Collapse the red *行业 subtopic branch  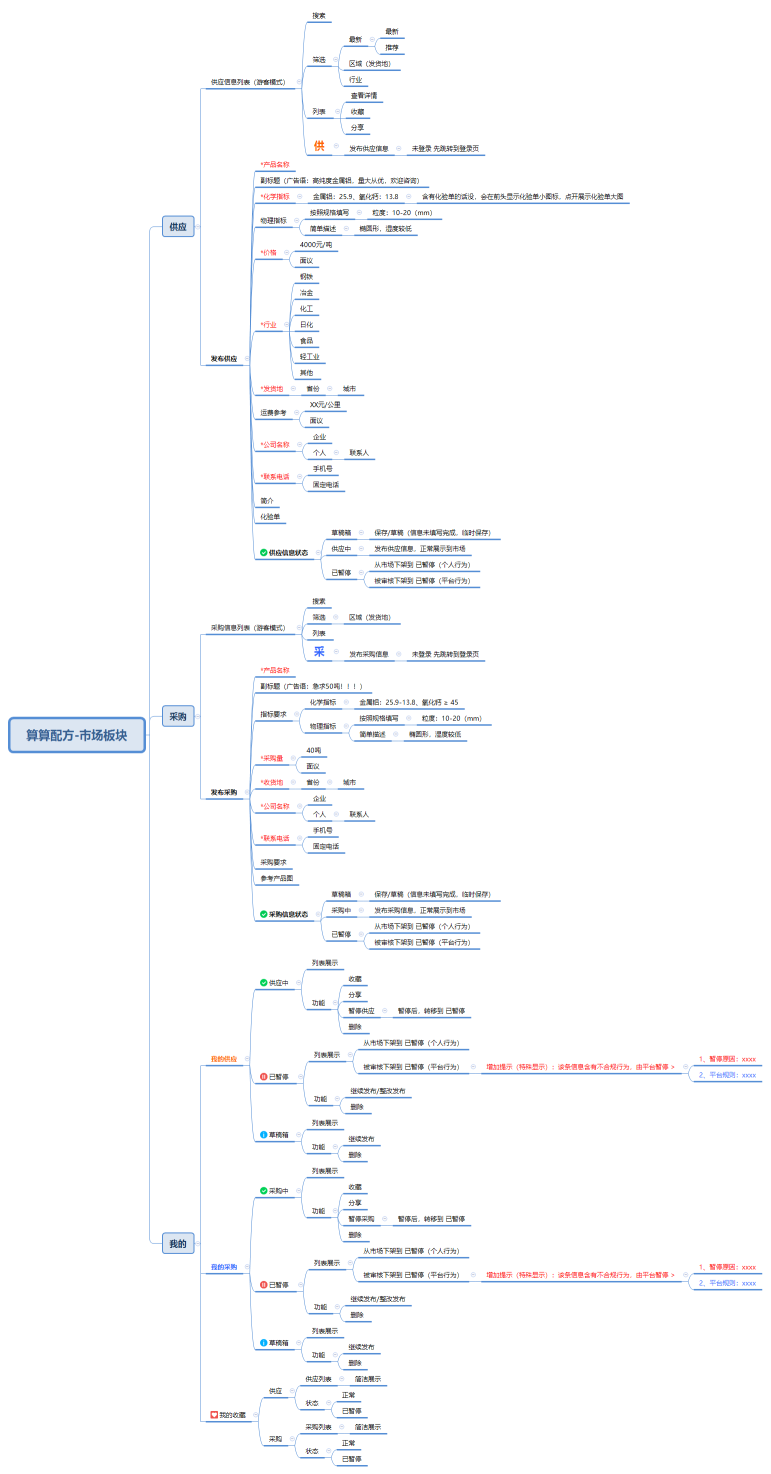[x=285, y=325]
